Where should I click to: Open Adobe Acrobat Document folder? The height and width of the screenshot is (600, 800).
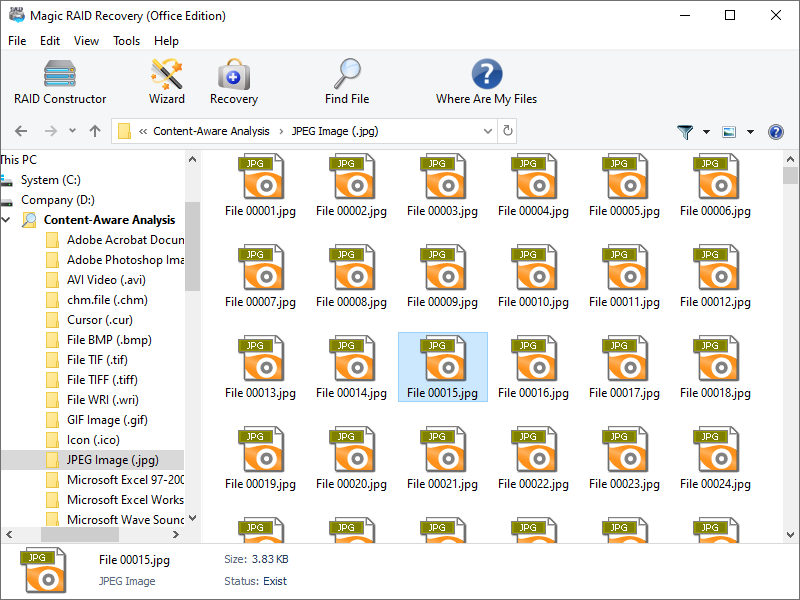point(115,240)
